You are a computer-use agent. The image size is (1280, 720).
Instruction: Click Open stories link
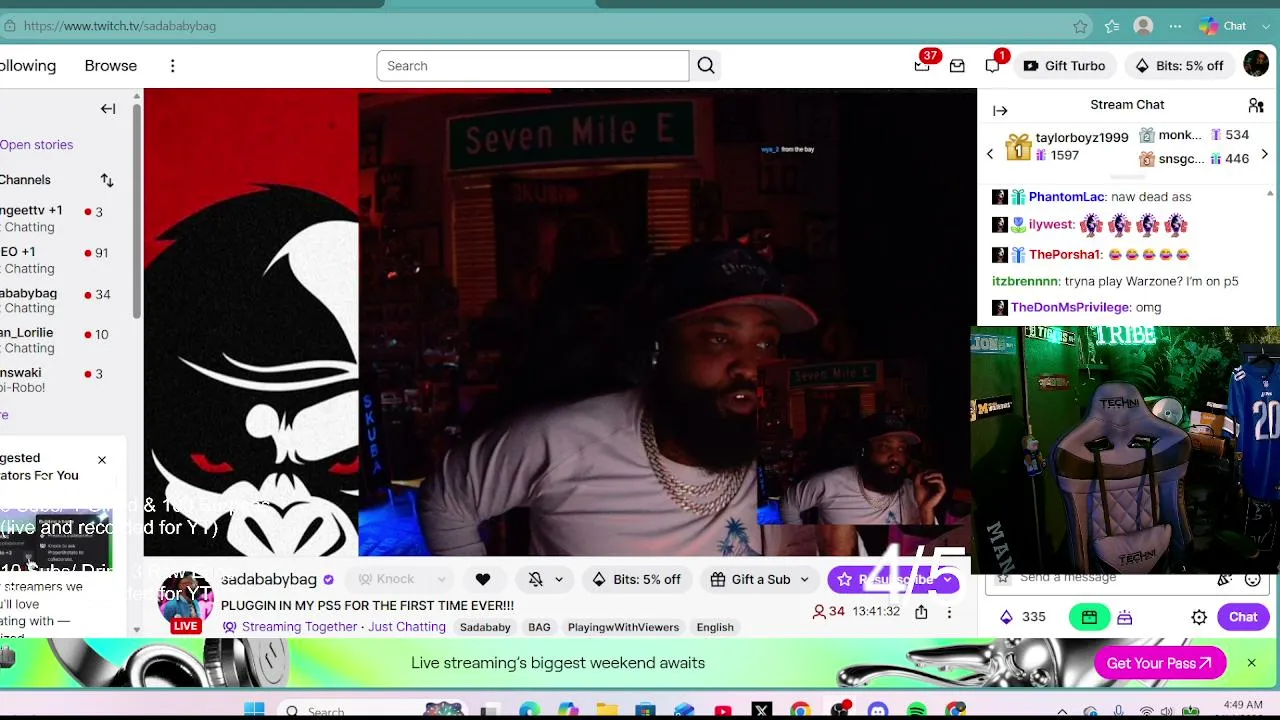point(36,145)
